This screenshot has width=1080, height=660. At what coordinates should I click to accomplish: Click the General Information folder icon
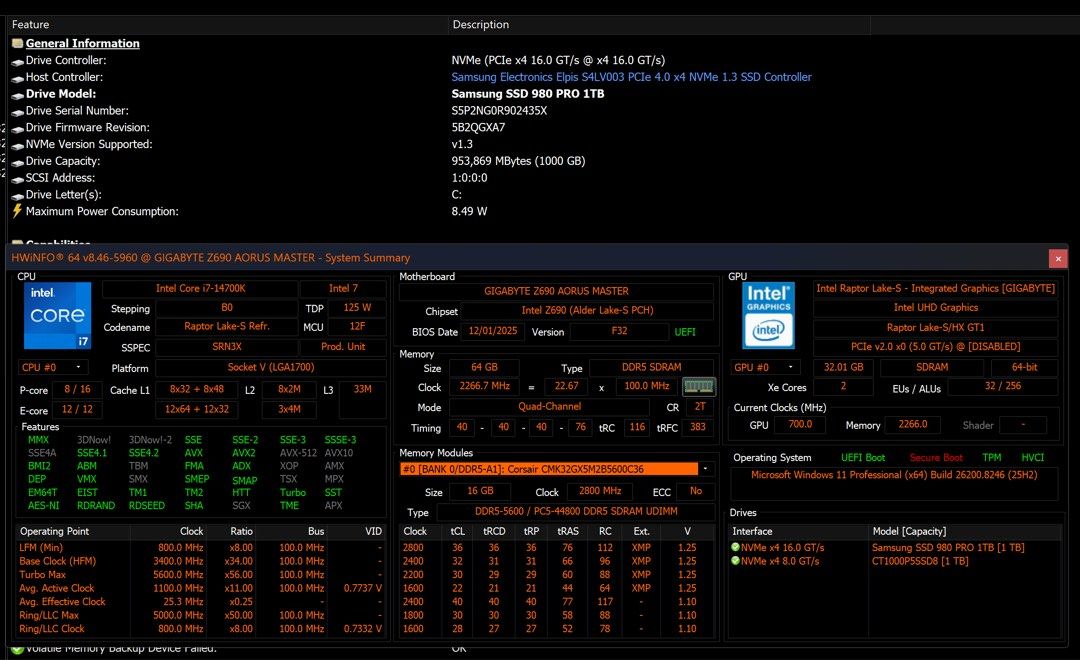[18, 43]
